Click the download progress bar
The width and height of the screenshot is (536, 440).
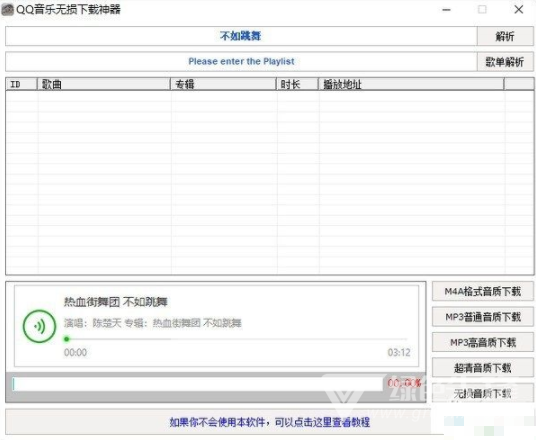(x=197, y=384)
